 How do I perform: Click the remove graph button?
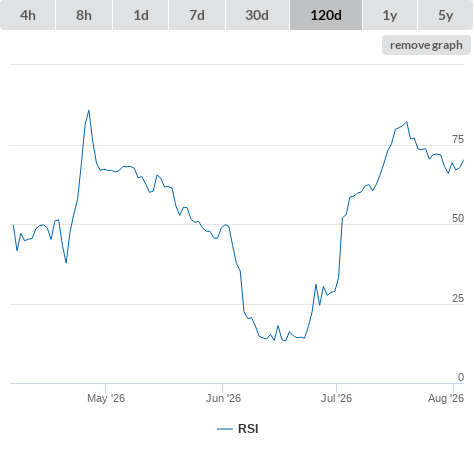pos(426,45)
